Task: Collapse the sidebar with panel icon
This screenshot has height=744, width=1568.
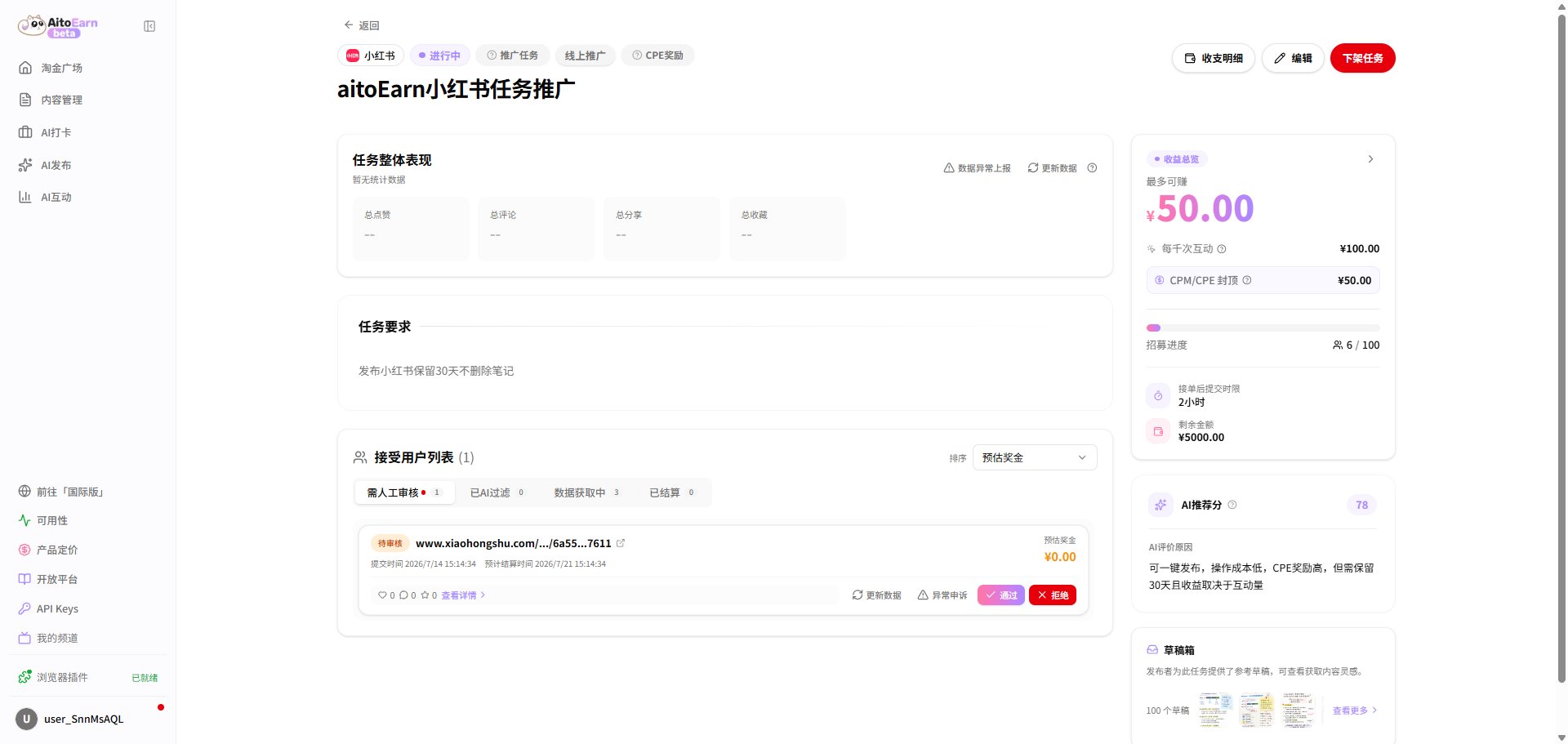Action: click(x=149, y=26)
